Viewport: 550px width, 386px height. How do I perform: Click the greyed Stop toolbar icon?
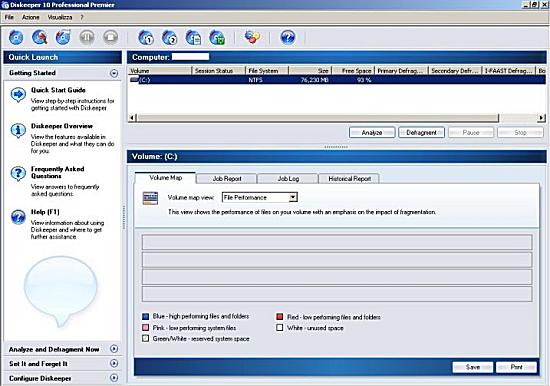point(110,37)
